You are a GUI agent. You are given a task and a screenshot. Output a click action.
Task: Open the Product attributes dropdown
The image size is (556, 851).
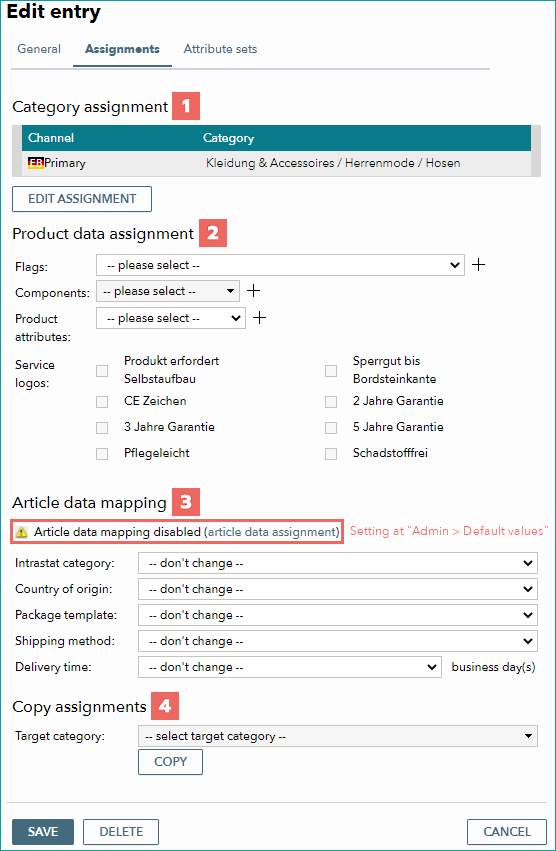click(171, 318)
